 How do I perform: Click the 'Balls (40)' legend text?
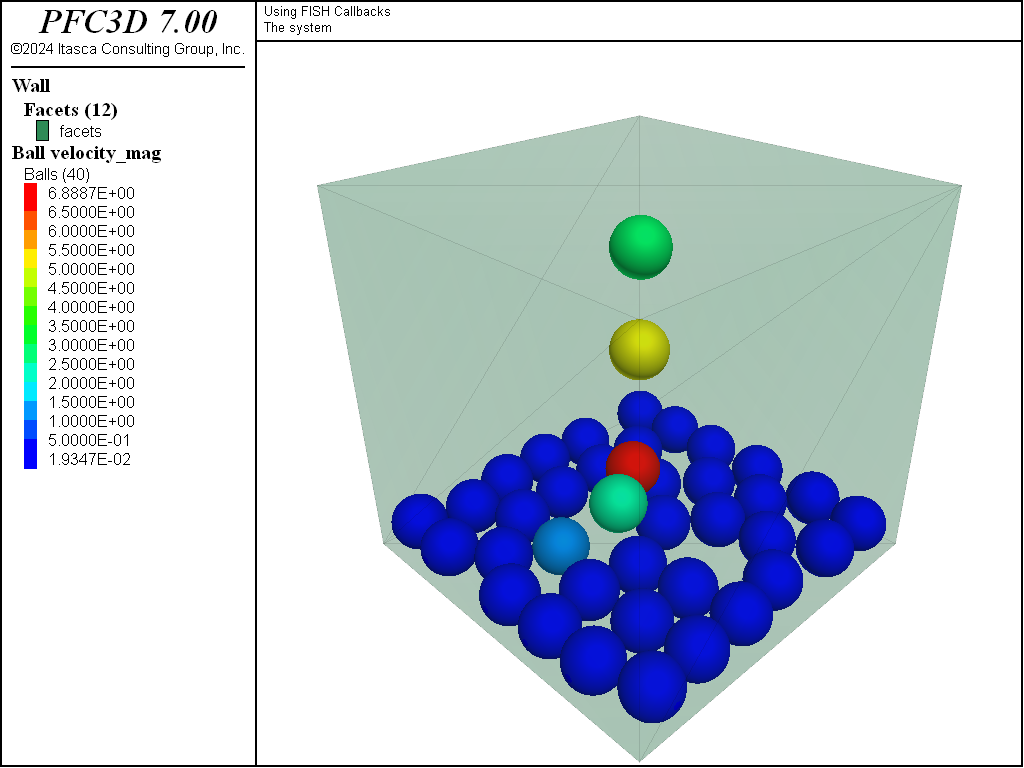tap(57, 174)
